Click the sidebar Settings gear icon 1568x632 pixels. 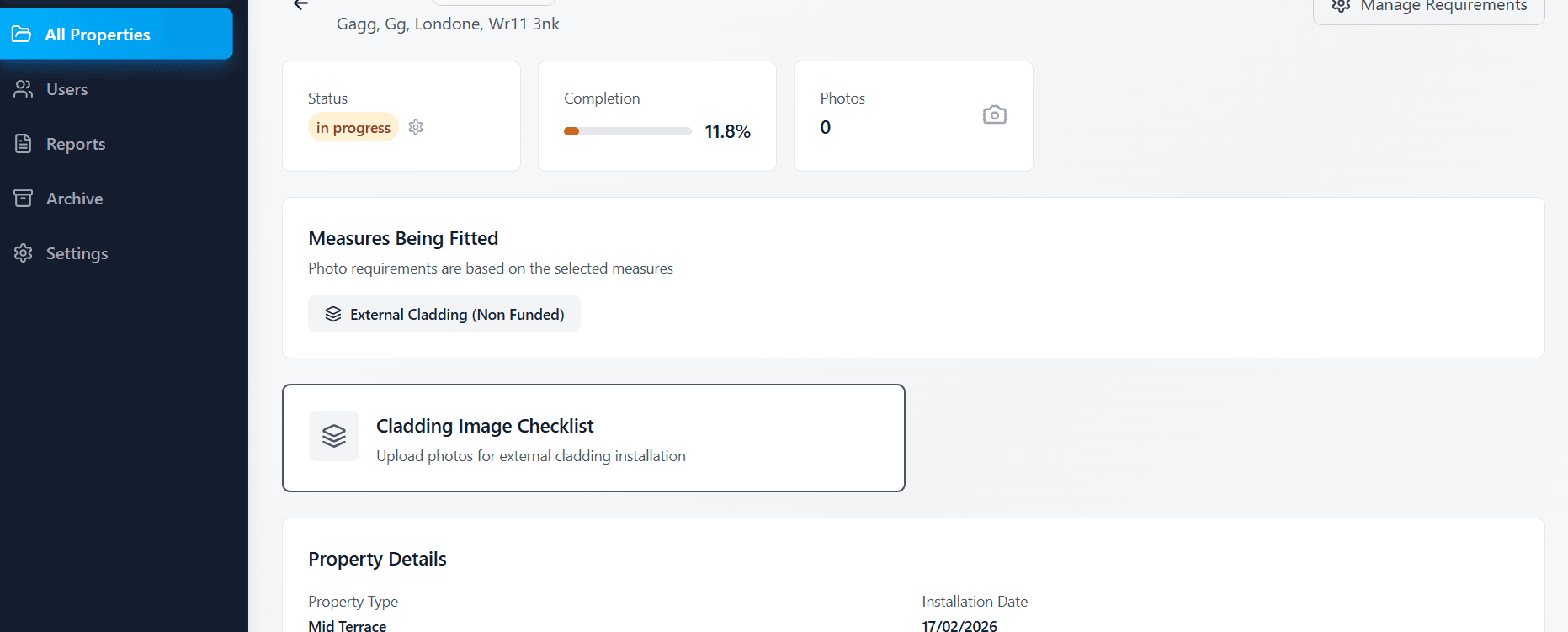(24, 253)
